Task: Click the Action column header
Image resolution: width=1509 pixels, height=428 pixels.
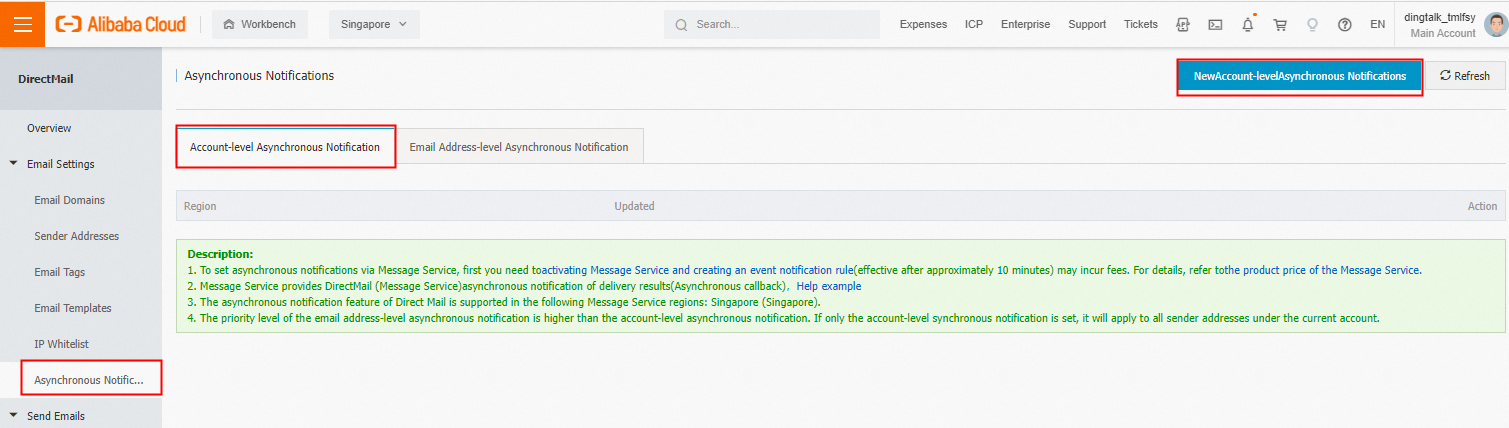Action: 1482,206
